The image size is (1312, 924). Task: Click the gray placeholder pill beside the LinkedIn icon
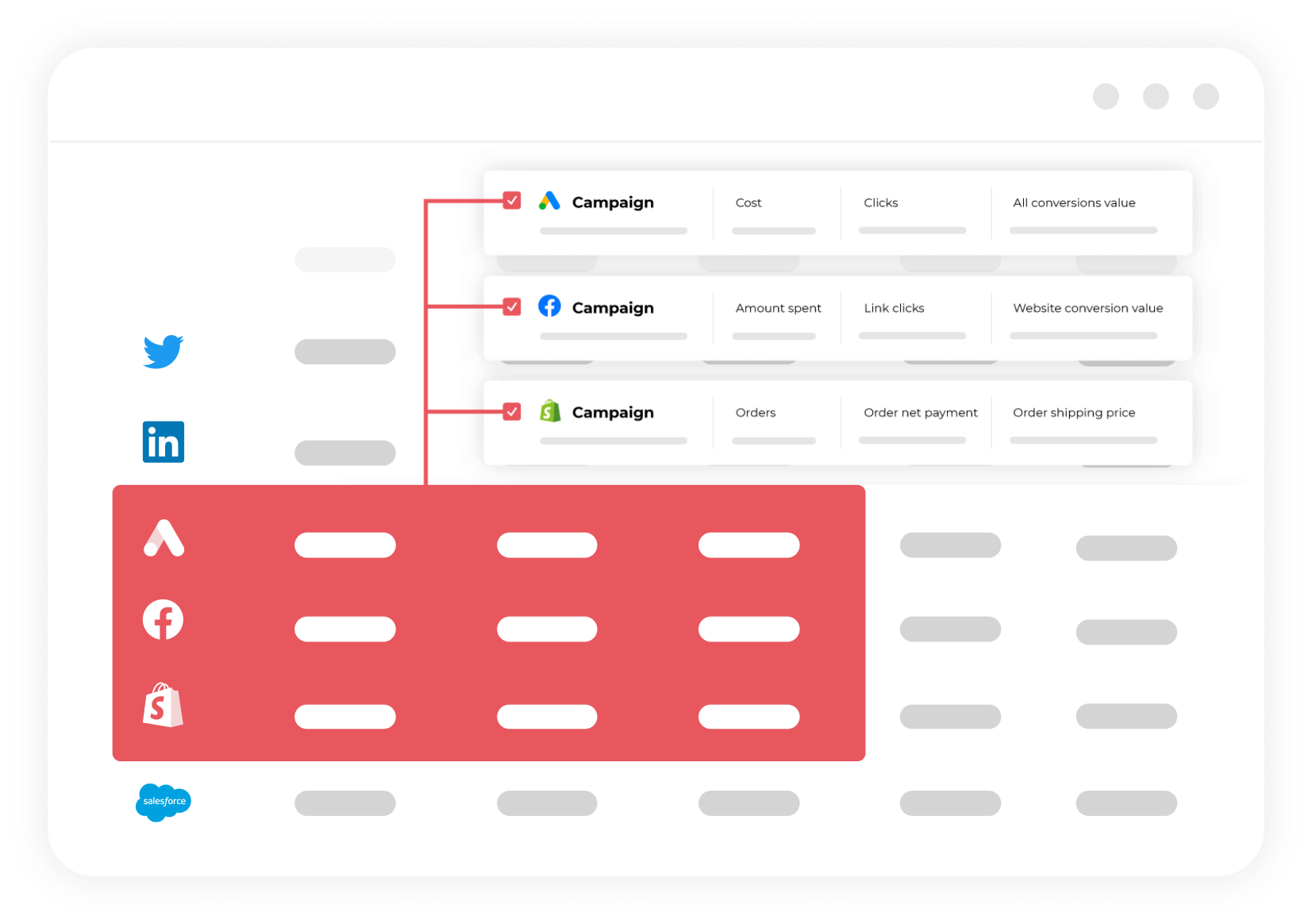[x=345, y=452]
